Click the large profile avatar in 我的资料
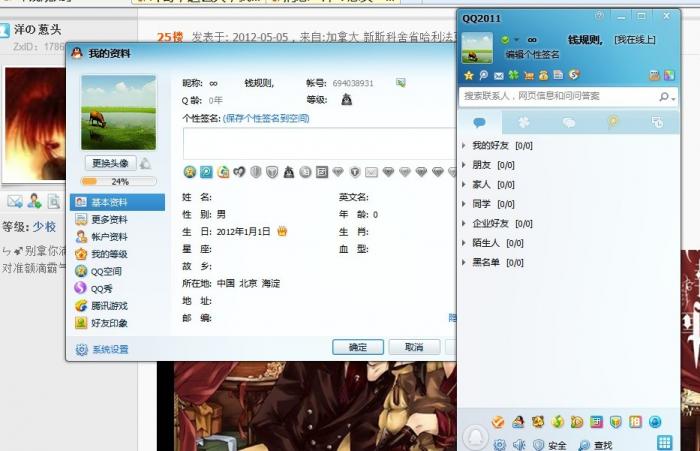The image size is (700, 451). [119, 113]
